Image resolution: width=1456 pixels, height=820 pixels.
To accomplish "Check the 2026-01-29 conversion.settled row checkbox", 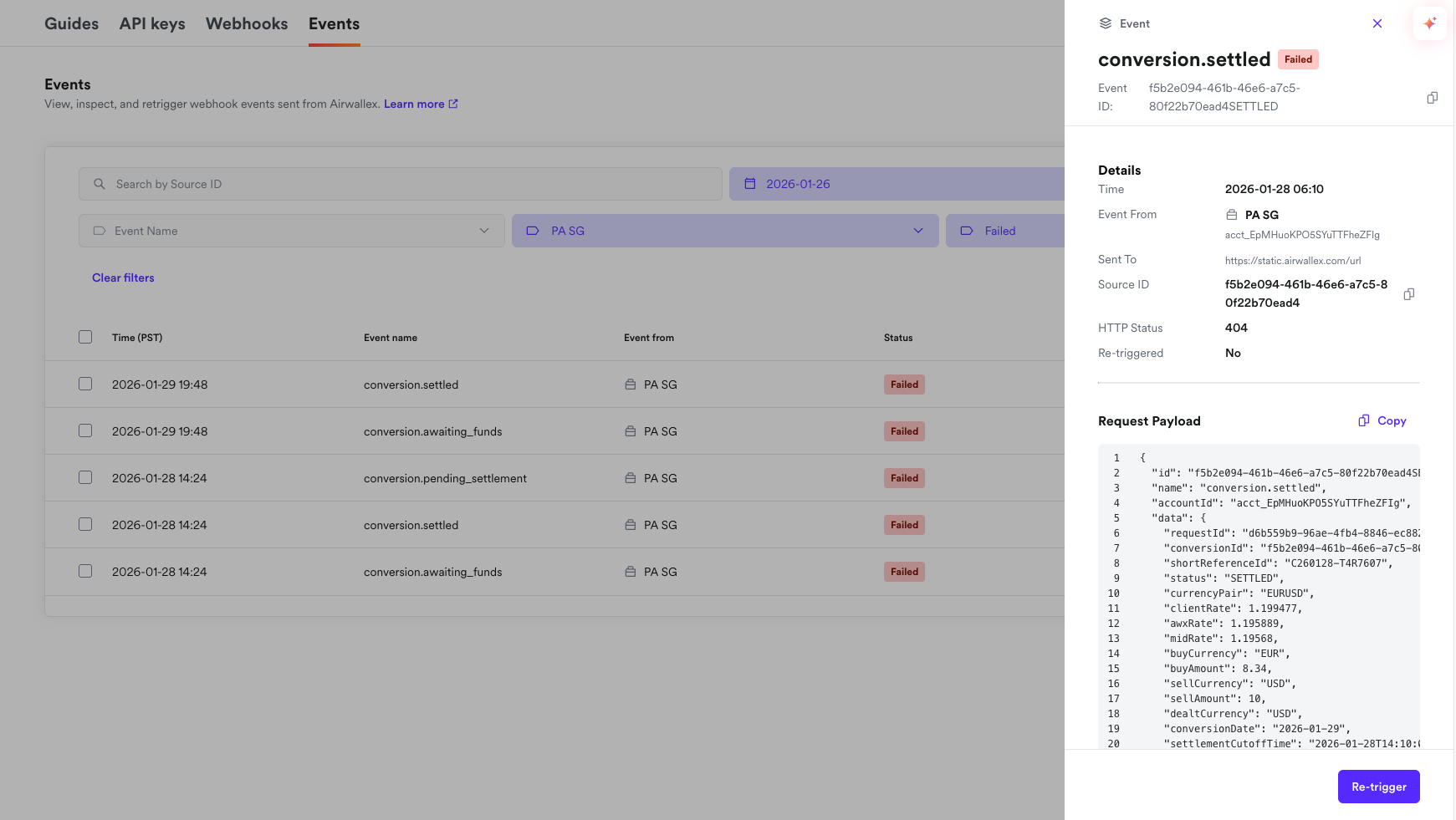I will click(85, 384).
